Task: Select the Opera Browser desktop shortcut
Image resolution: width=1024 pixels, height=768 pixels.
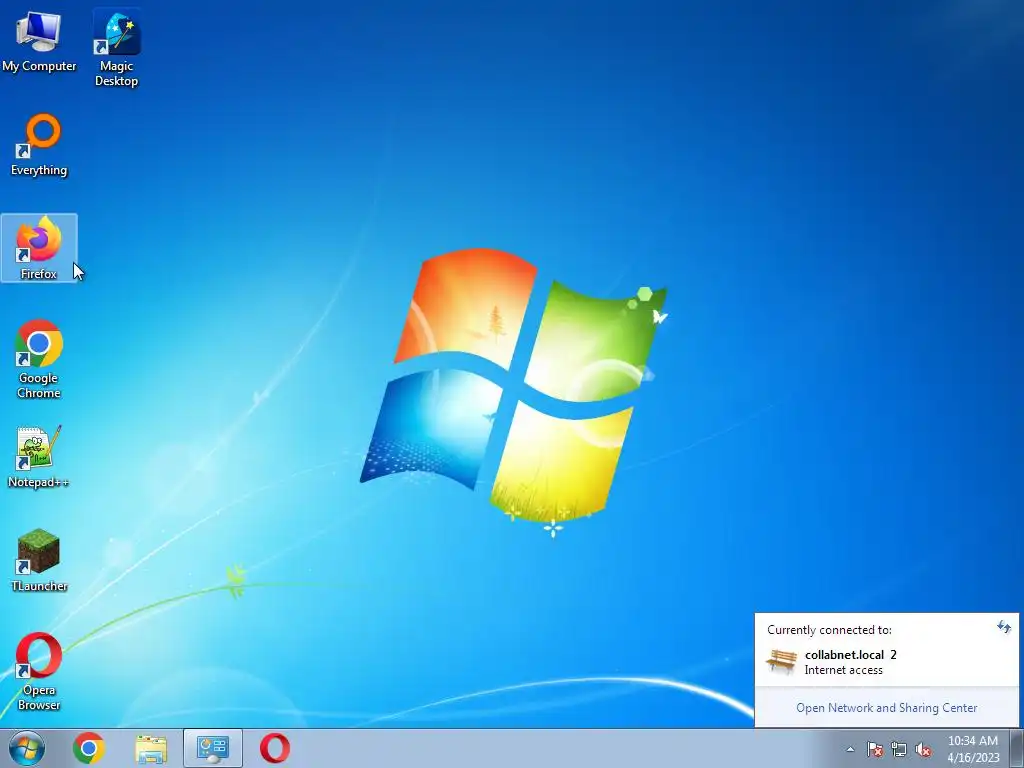Action: click(39, 671)
